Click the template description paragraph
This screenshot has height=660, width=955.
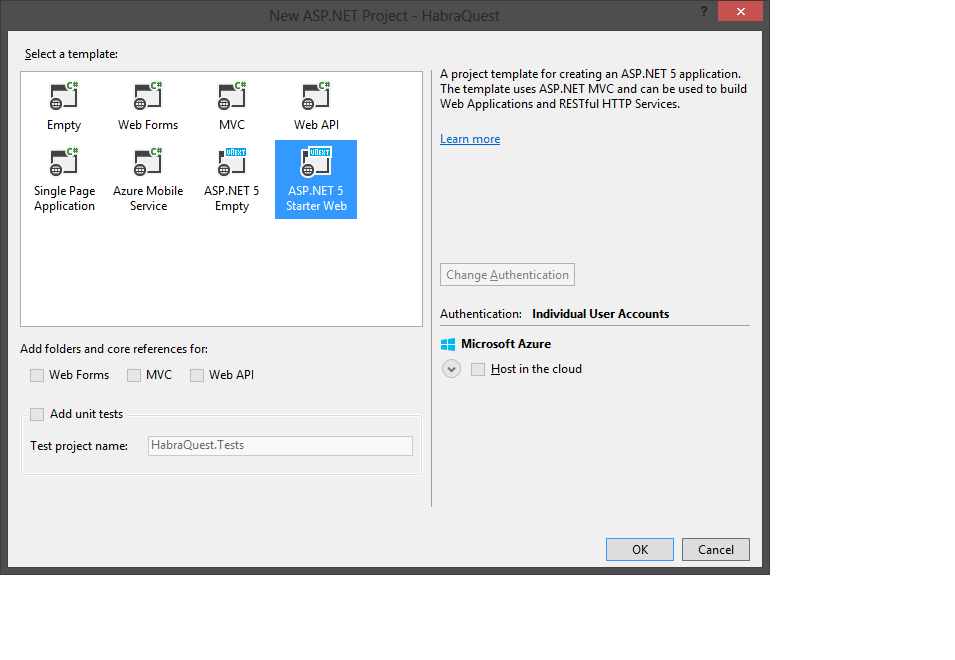593,89
